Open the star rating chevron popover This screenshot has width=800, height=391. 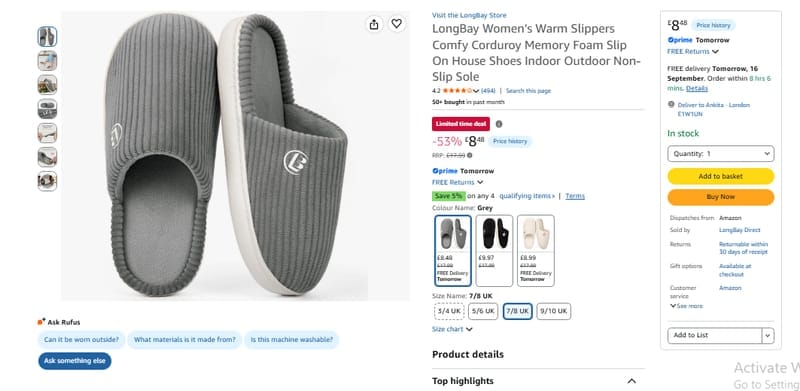tap(476, 91)
